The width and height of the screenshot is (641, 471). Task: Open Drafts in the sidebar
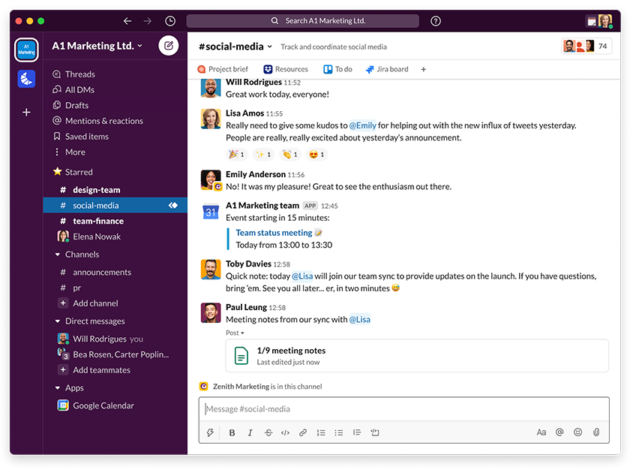71,105
